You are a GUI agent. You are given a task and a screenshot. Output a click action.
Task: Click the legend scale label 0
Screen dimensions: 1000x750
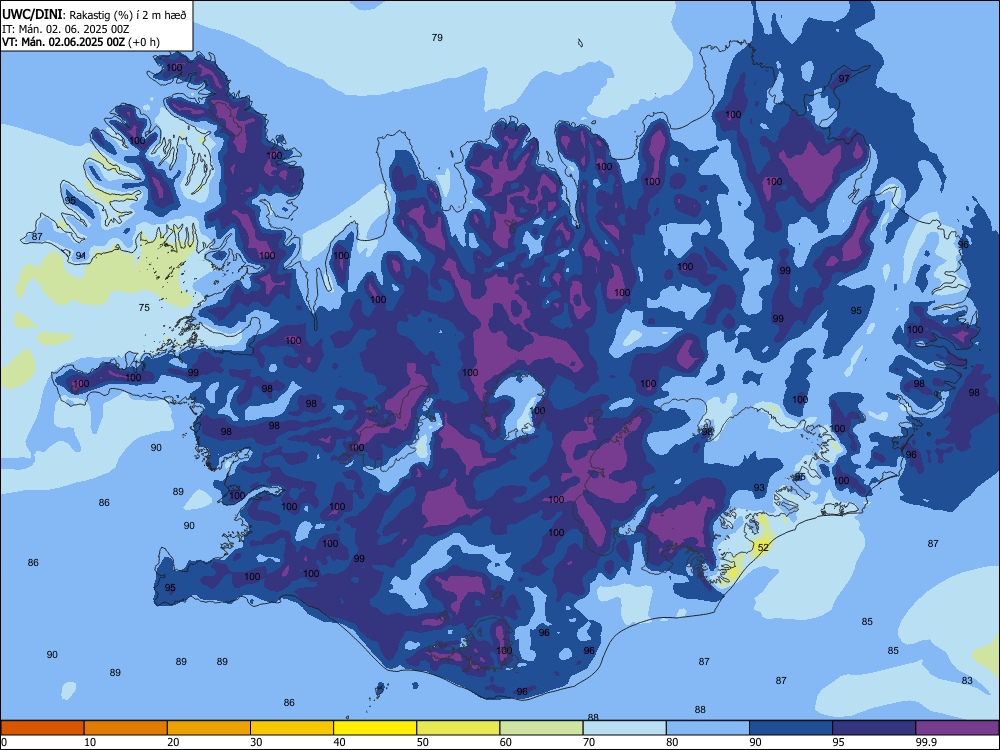[x=4, y=742]
